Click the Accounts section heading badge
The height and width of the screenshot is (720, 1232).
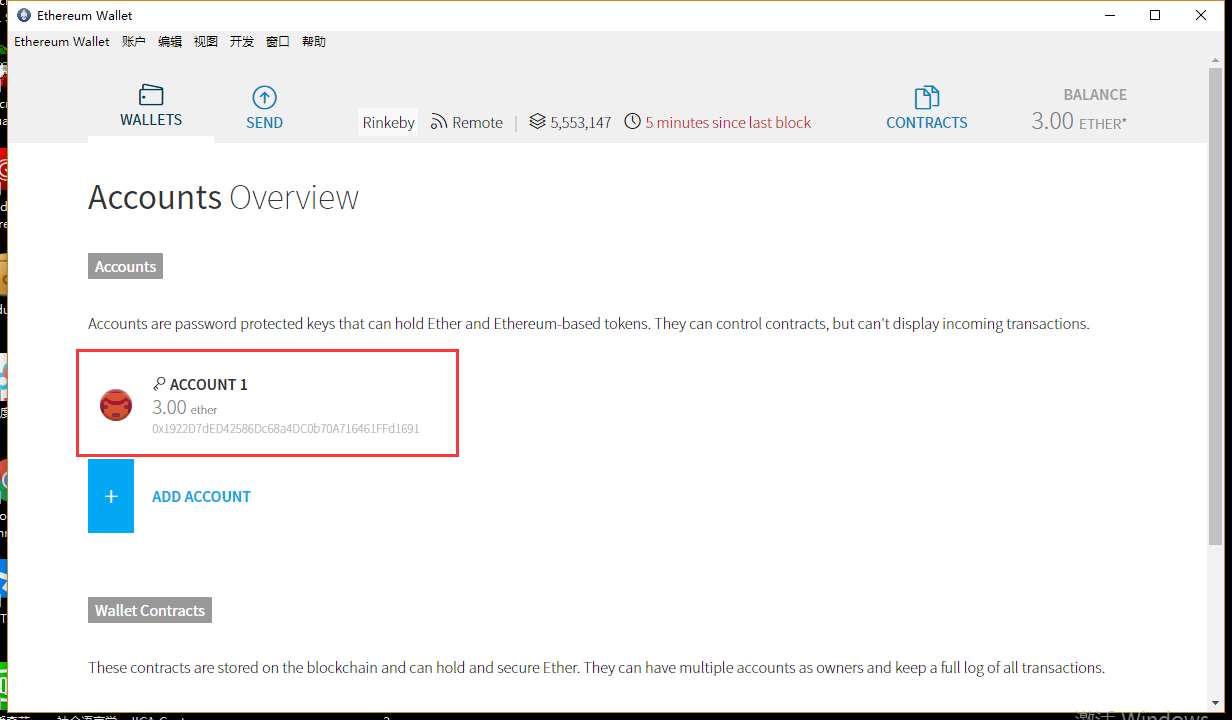coord(125,267)
